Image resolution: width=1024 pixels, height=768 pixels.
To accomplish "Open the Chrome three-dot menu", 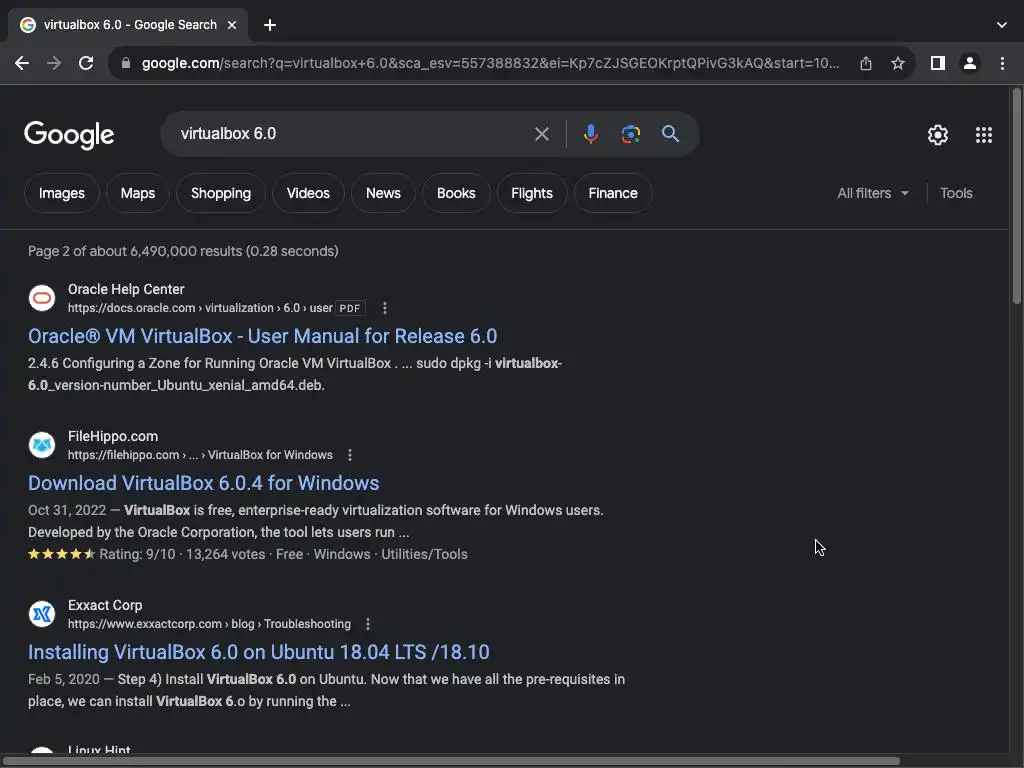I will click(1002, 63).
